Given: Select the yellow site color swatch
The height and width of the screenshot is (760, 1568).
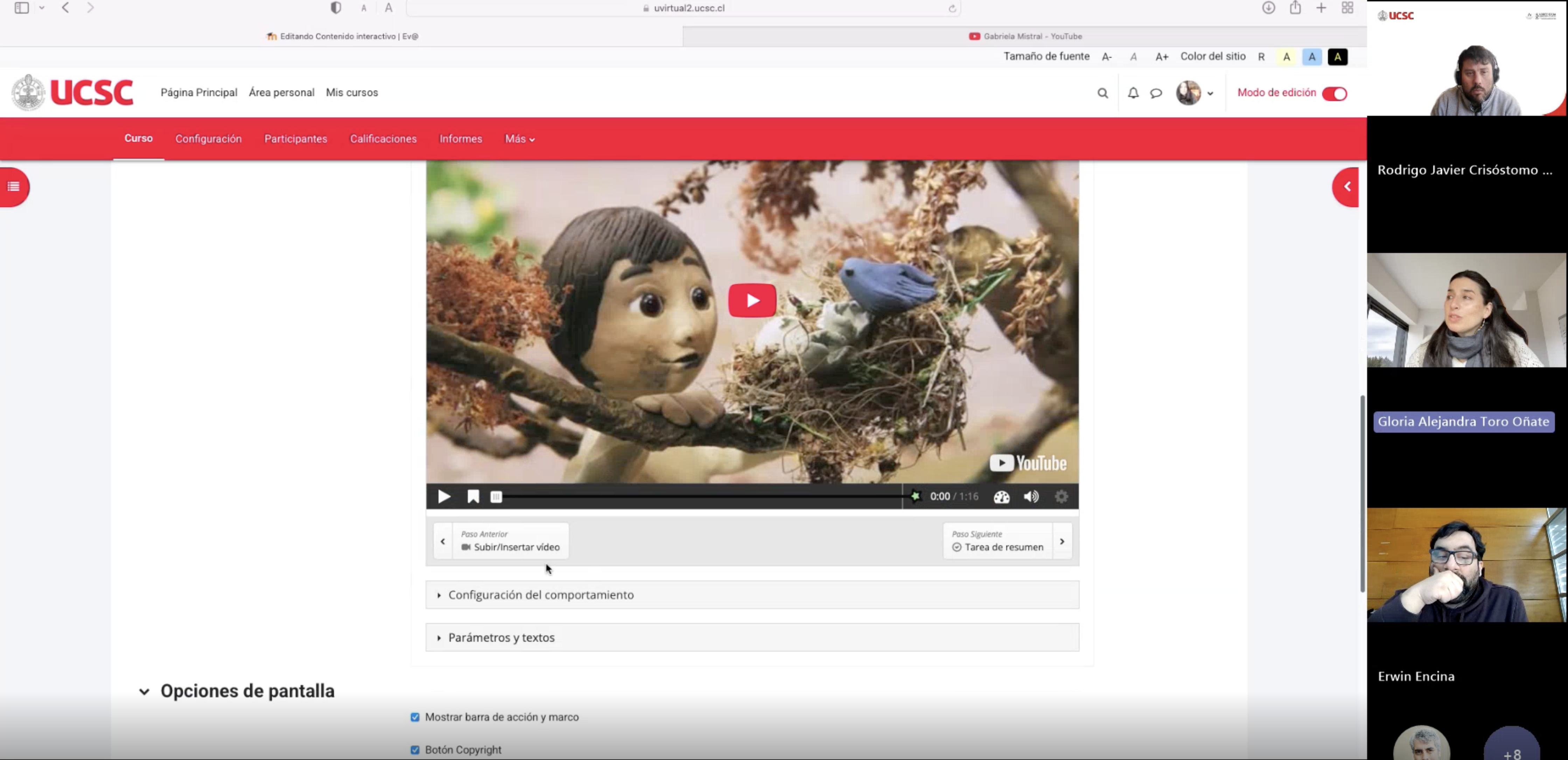Looking at the screenshot, I should tap(1286, 57).
